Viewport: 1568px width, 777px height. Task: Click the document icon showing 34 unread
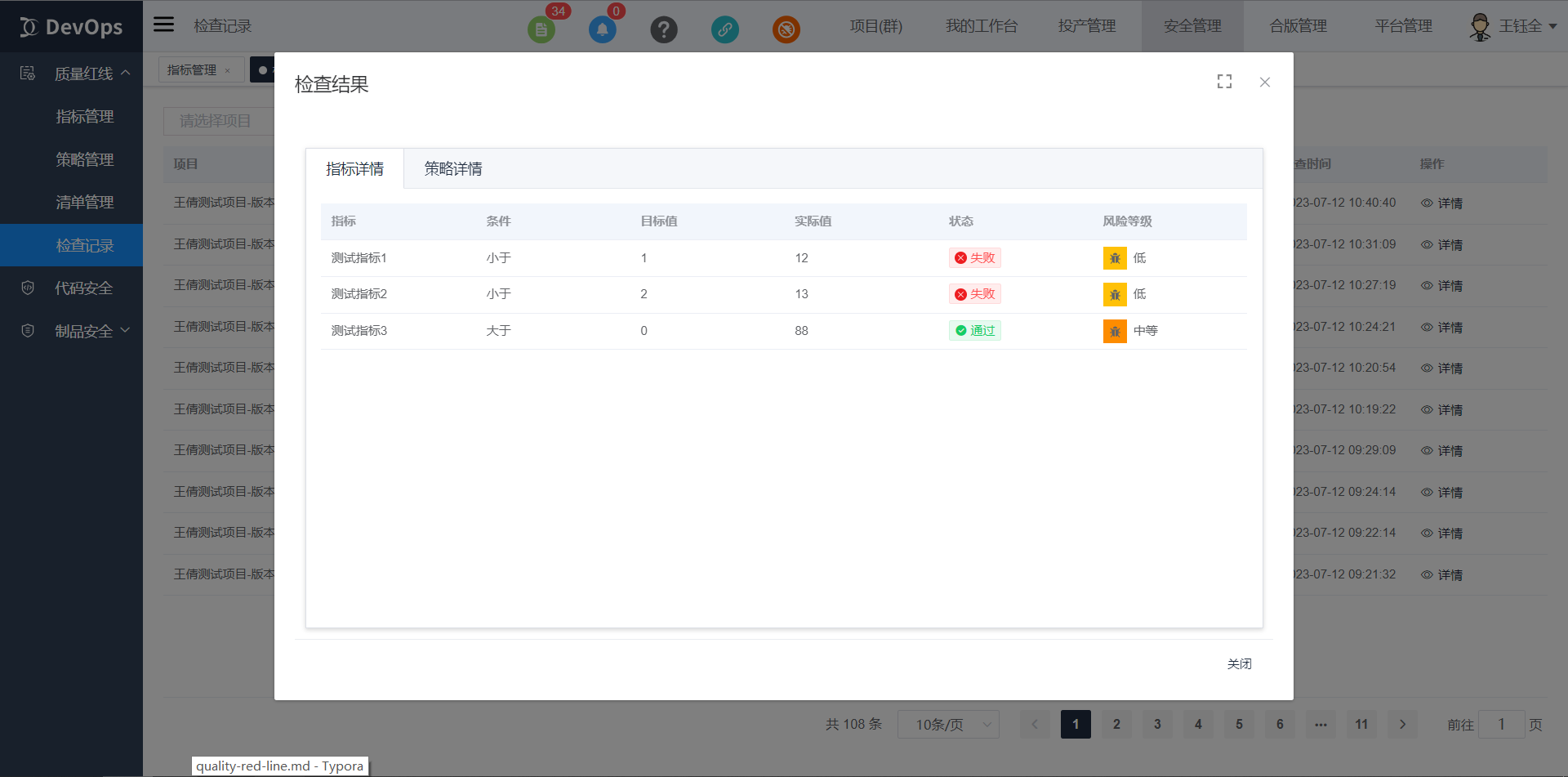pyautogui.click(x=541, y=29)
